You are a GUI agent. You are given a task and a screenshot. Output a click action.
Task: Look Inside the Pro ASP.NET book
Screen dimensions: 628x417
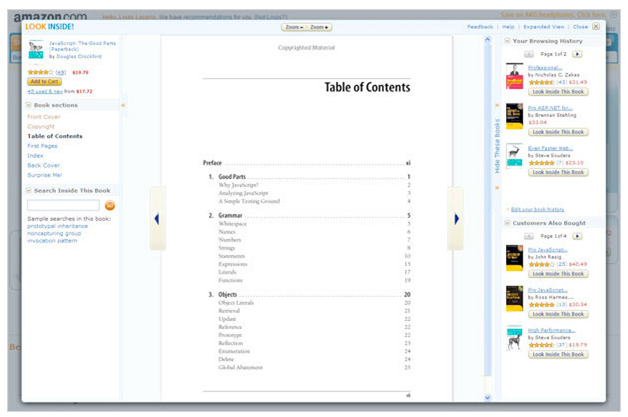[x=558, y=132]
